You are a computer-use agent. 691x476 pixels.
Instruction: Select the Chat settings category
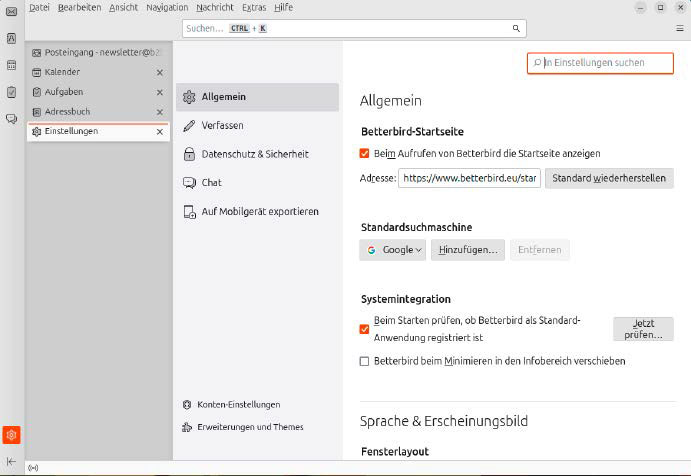click(x=257, y=183)
